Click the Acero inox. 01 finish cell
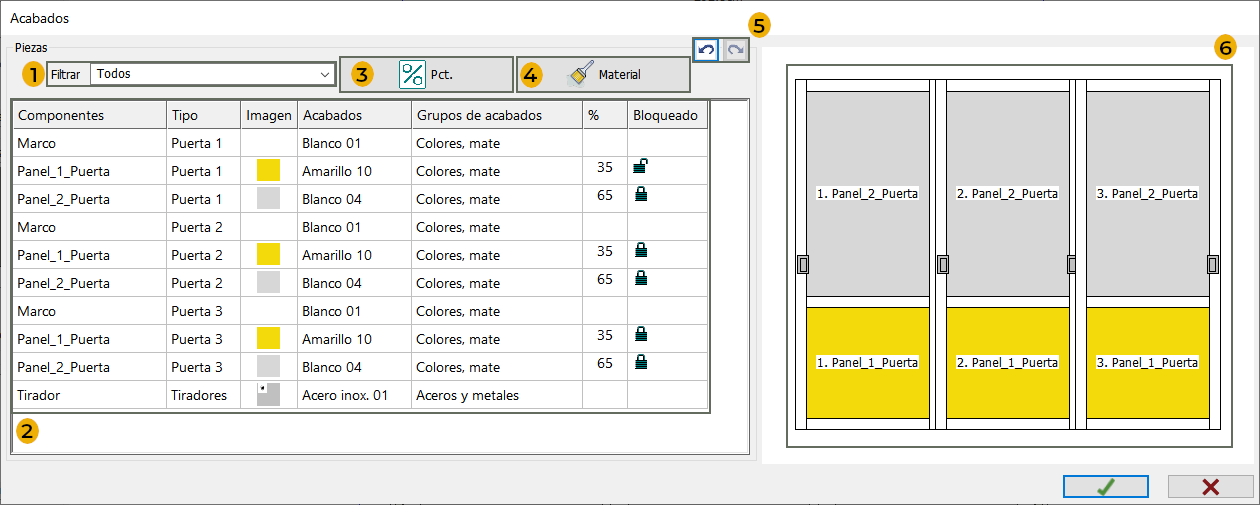Screen dimensions: 1260x505 click(354, 395)
